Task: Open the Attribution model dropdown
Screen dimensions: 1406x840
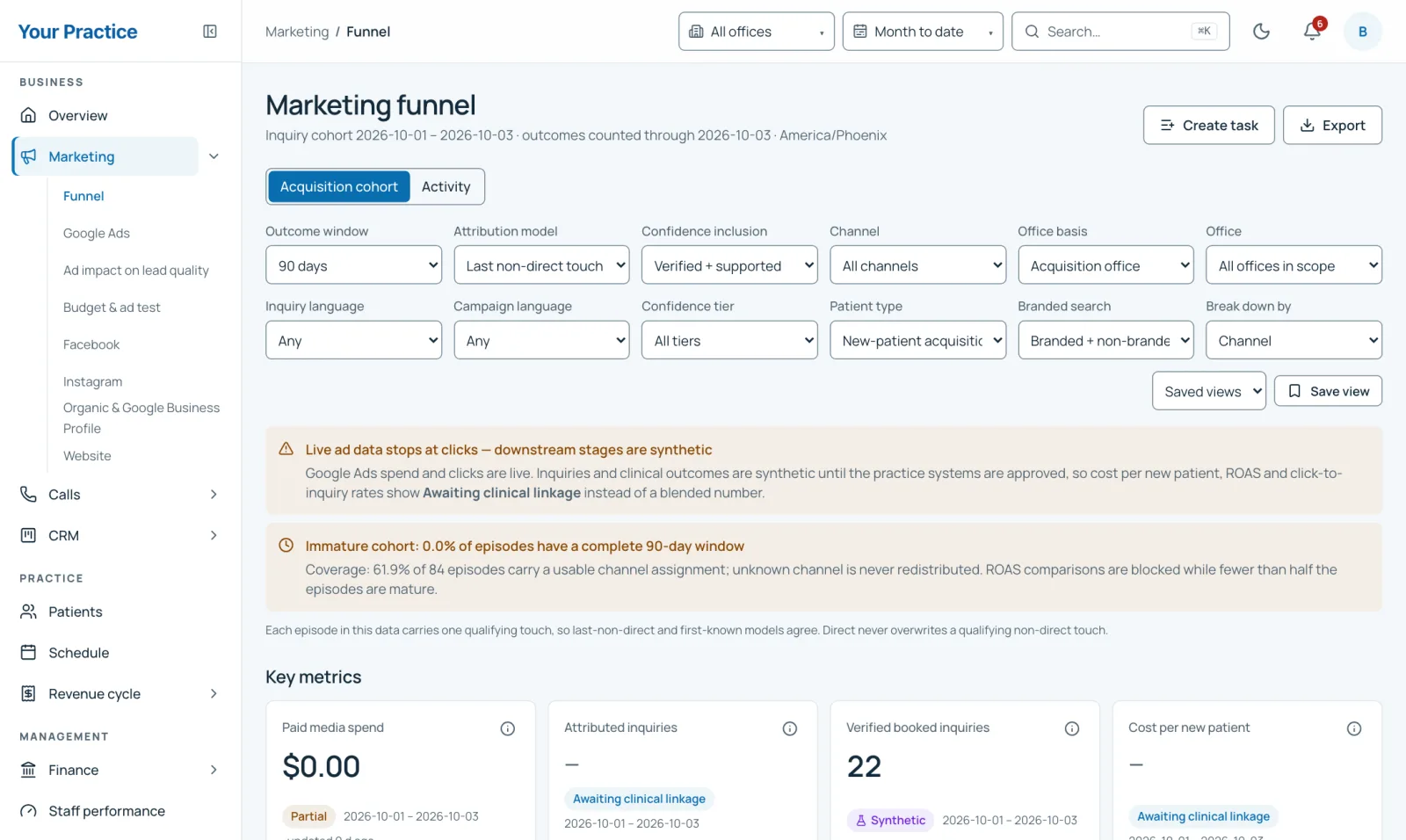Action: 541,265
